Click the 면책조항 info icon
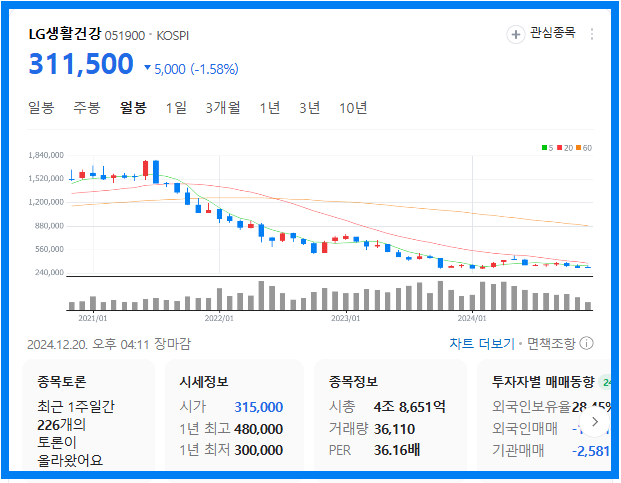621x483 pixels. click(x=587, y=343)
